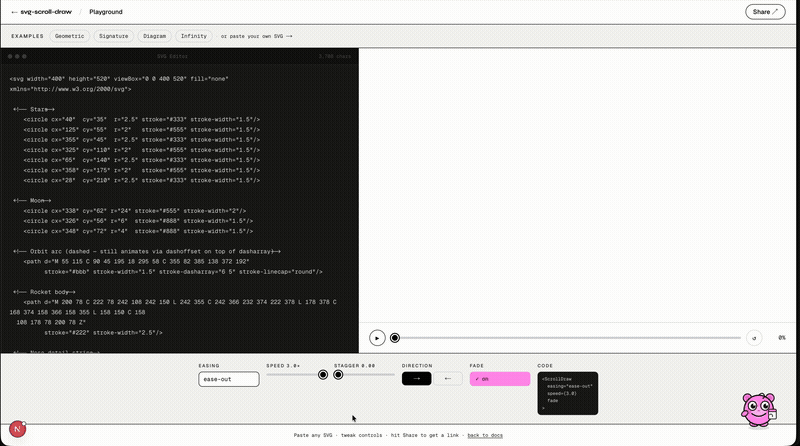Click the 'Orbit arc' comment line

click(147, 252)
